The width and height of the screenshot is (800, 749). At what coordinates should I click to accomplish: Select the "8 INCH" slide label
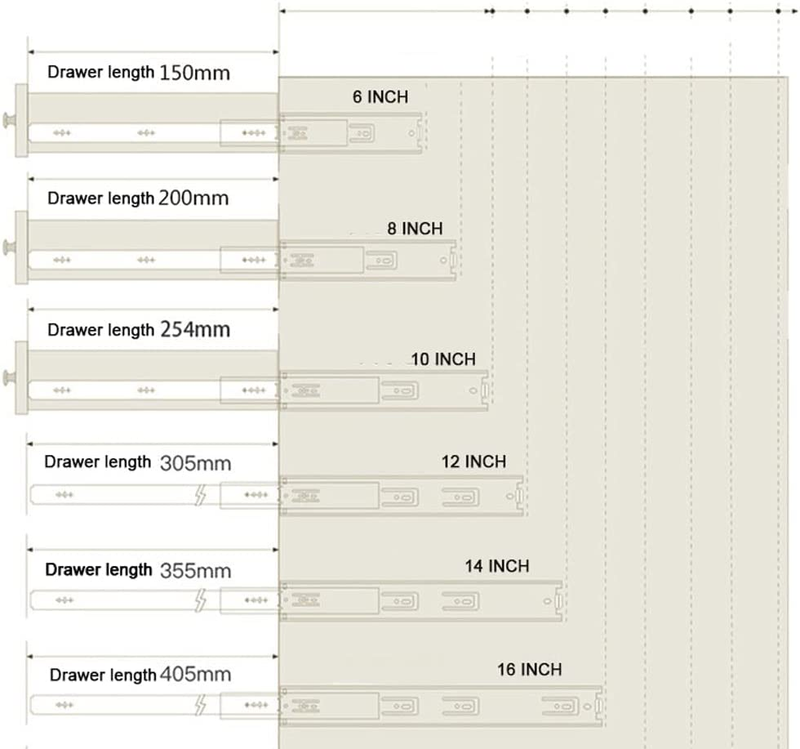pyautogui.click(x=415, y=229)
